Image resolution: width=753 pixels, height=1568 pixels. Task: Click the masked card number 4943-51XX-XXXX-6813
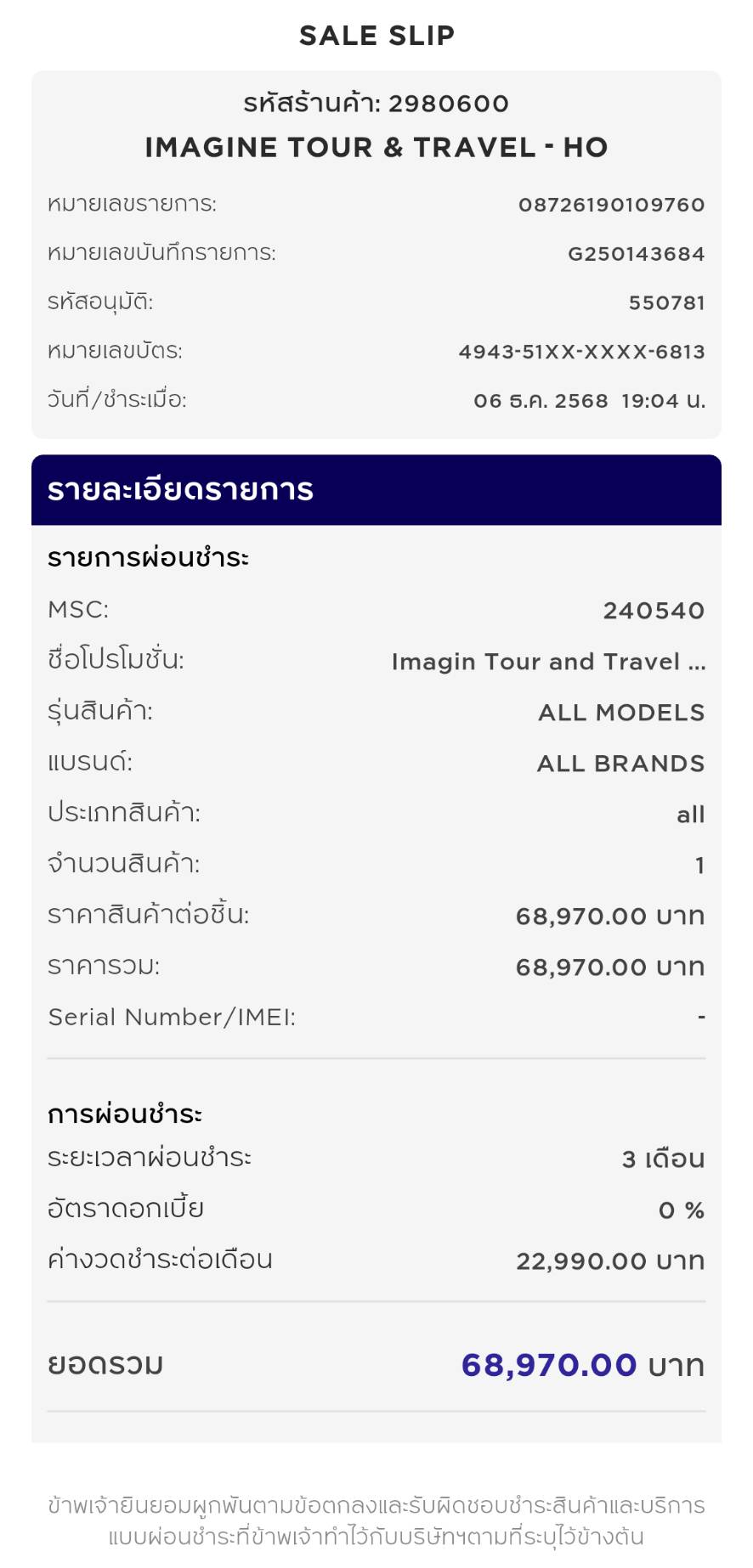(x=581, y=352)
